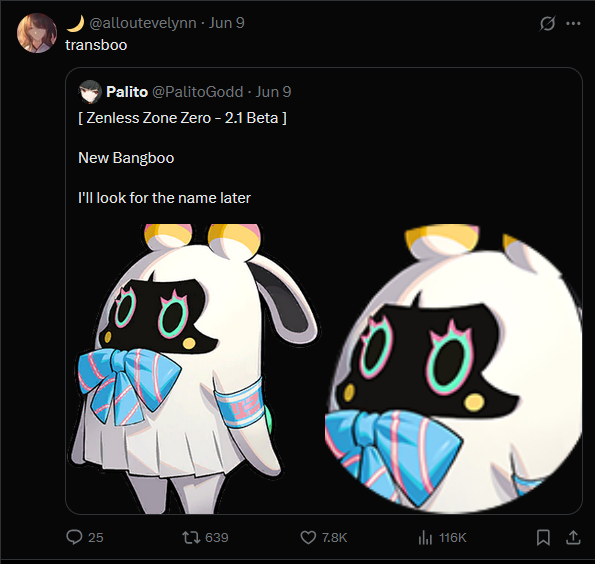Viewport: 595px width, 564px height.
Task: Bookmark this tweet
Action: pos(543,537)
